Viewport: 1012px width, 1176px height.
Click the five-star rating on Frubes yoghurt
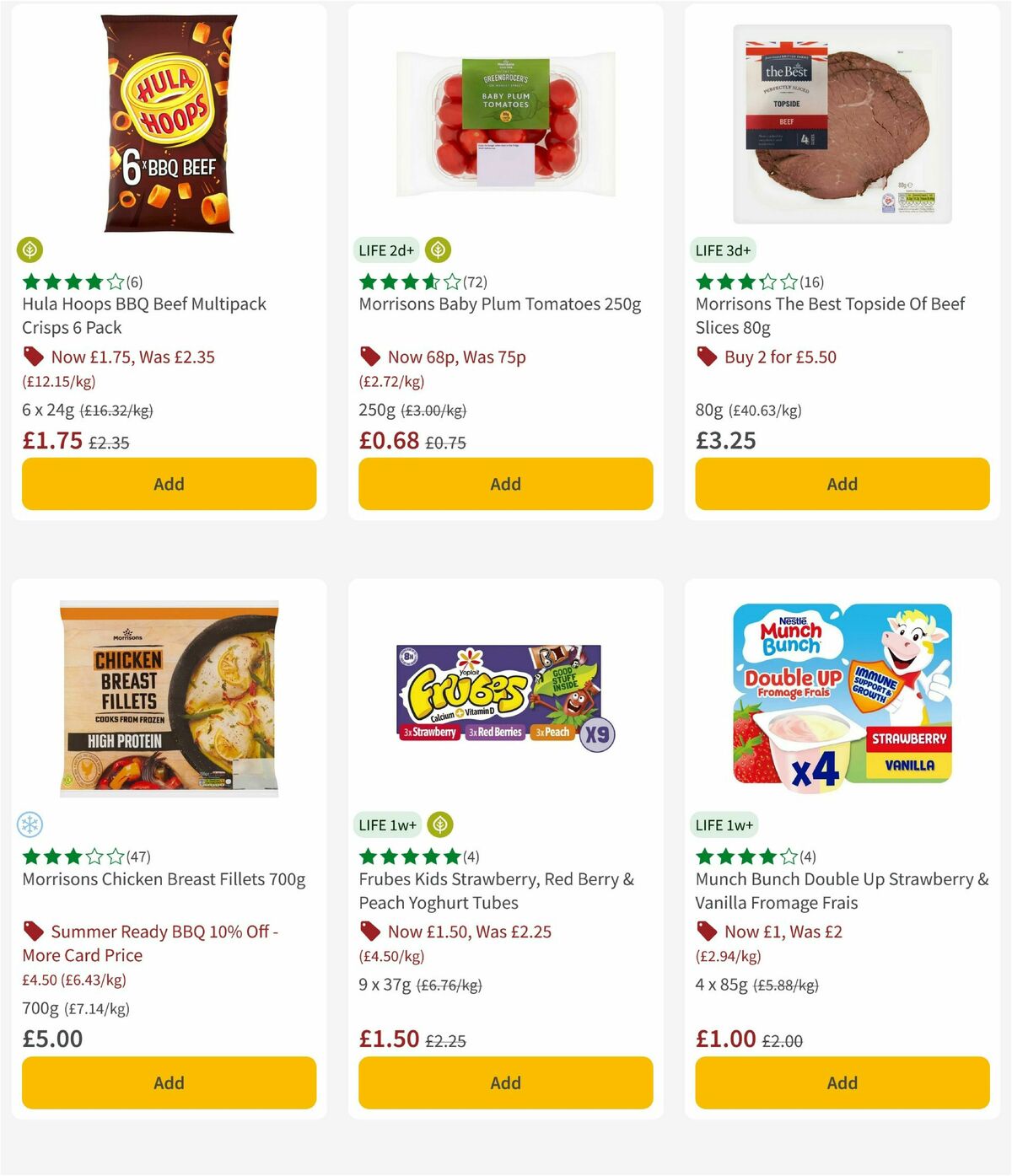[409, 856]
